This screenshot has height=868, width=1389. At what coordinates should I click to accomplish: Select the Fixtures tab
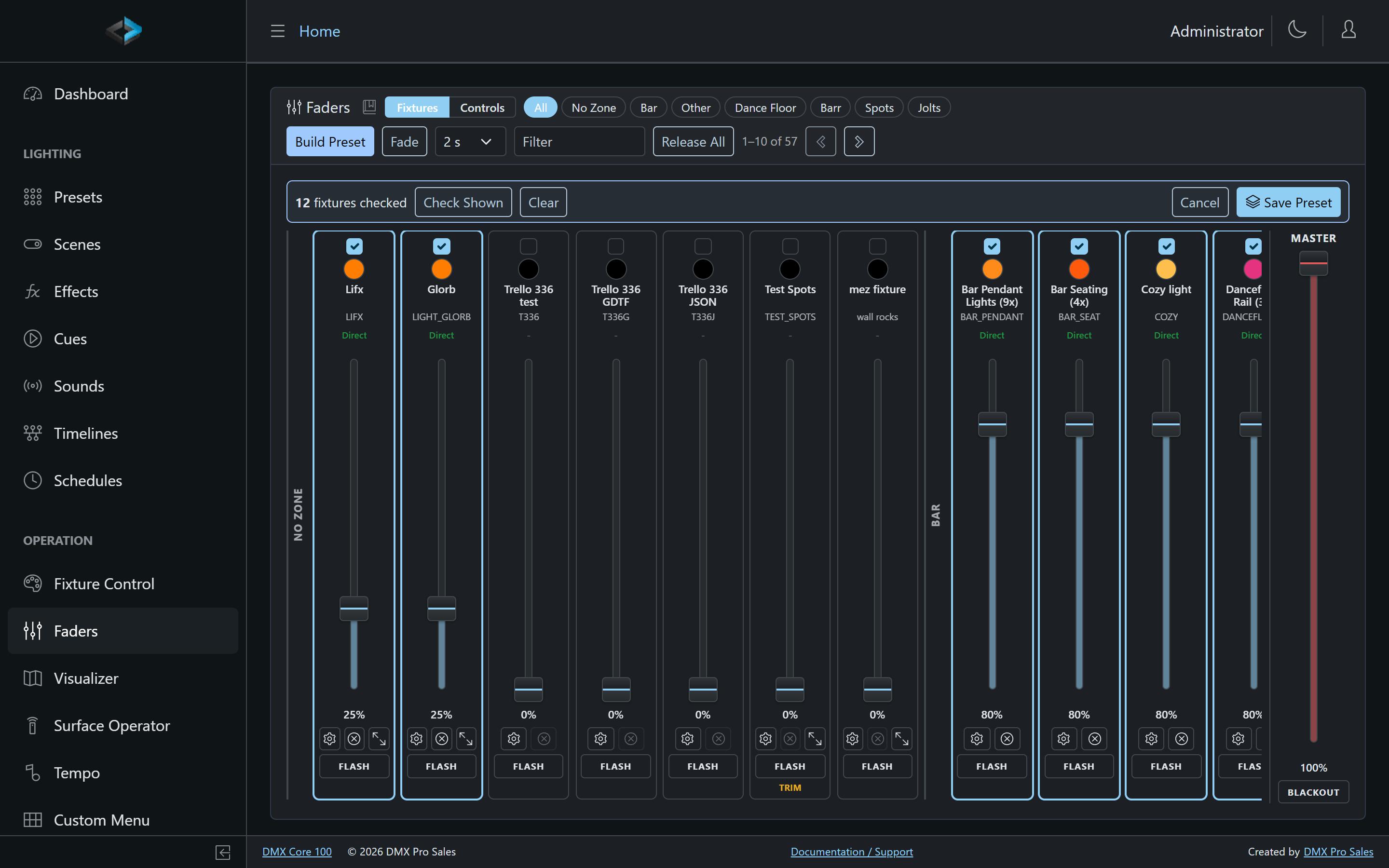[417, 108]
